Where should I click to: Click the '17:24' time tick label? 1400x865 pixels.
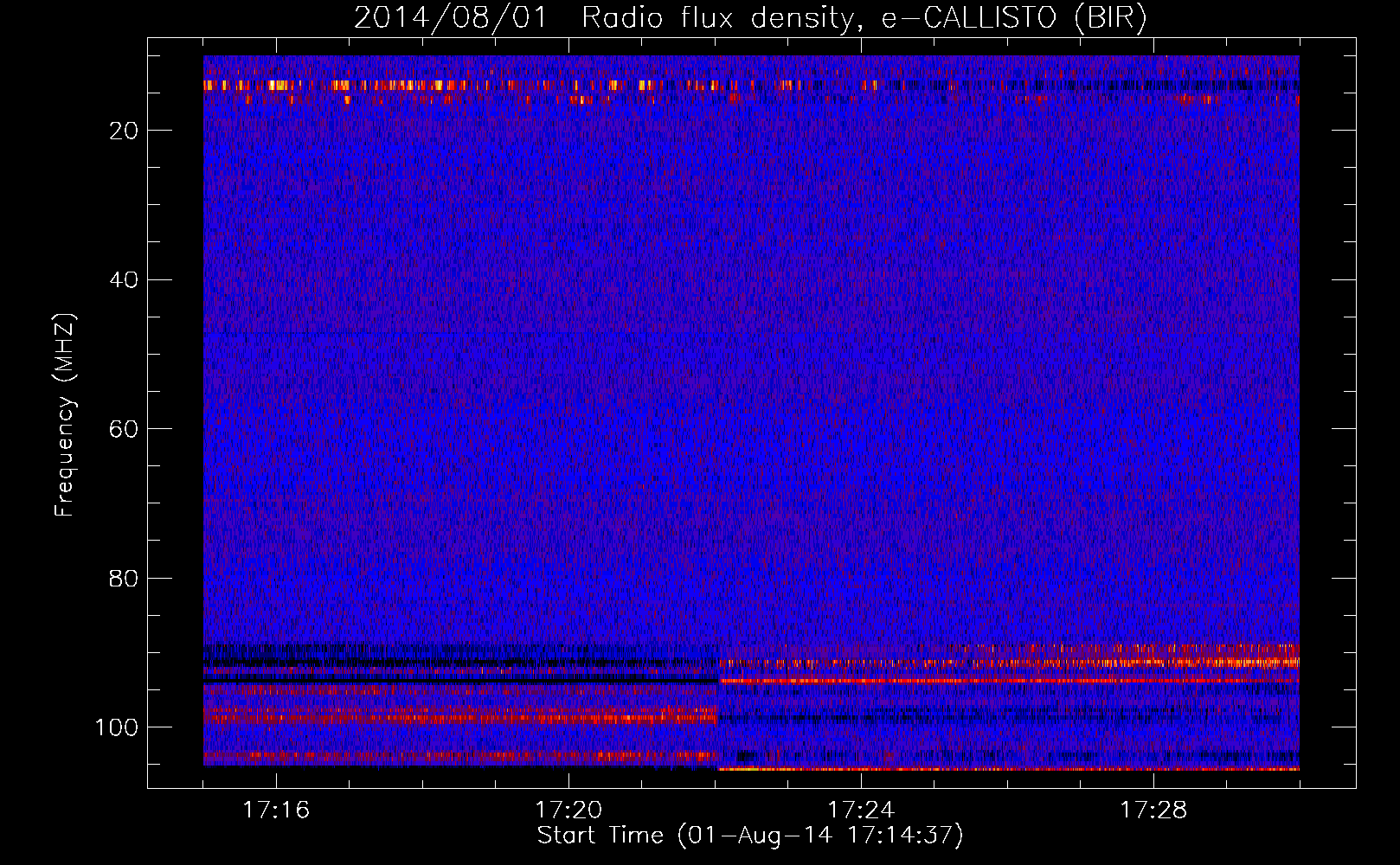(x=861, y=811)
